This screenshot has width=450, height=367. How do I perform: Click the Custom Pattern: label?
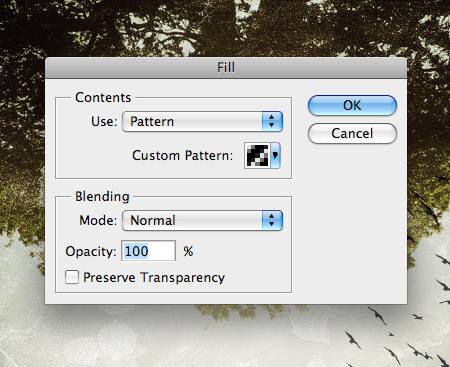pos(182,155)
